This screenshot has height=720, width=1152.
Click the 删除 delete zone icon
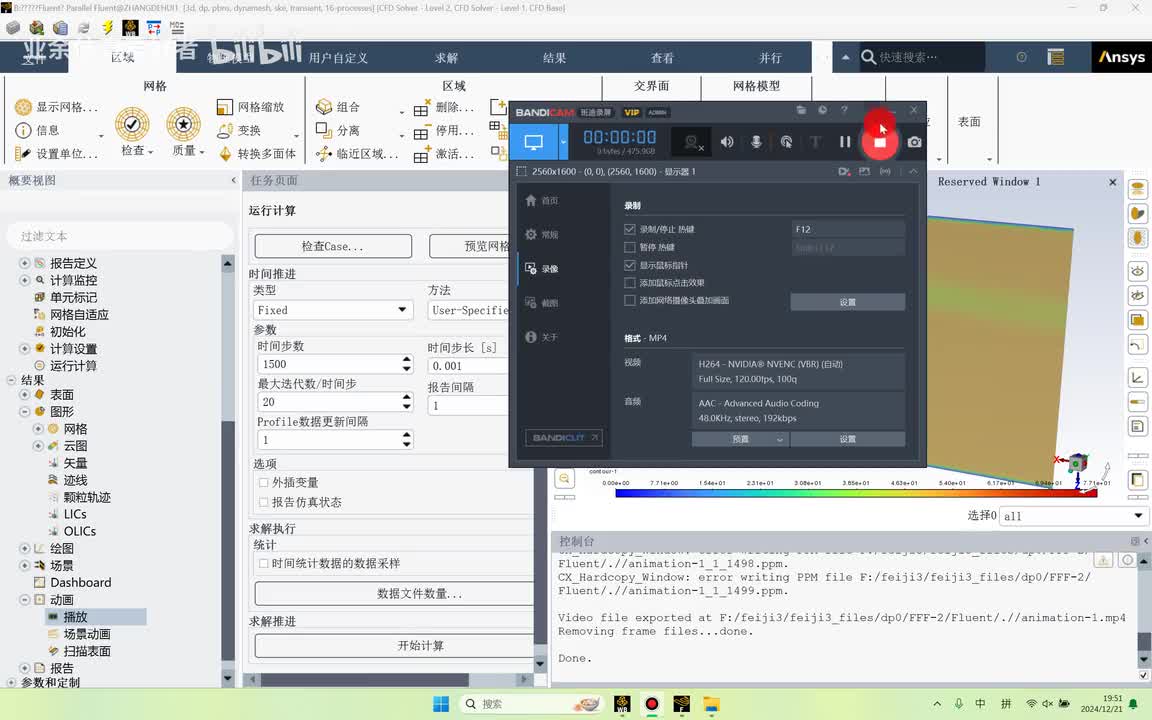(422, 108)
